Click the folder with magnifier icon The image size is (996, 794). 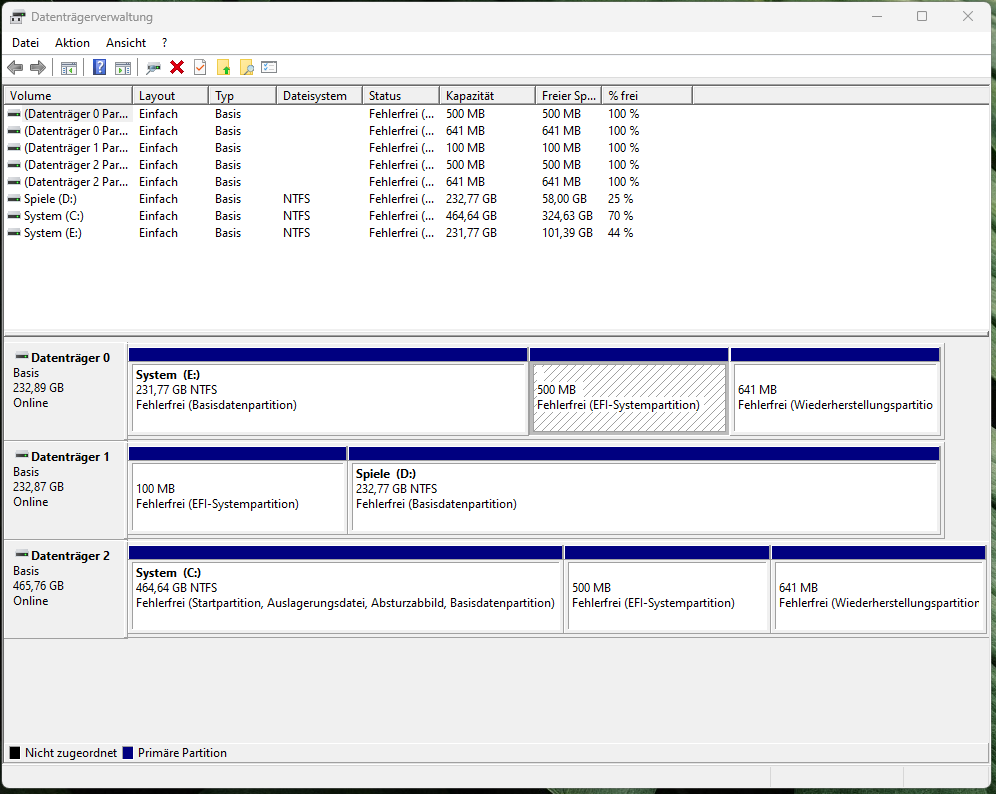point(246,67)
